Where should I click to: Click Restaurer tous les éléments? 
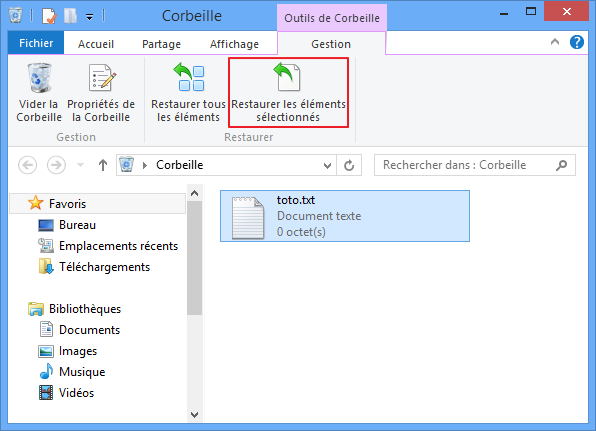coord(188,93)
